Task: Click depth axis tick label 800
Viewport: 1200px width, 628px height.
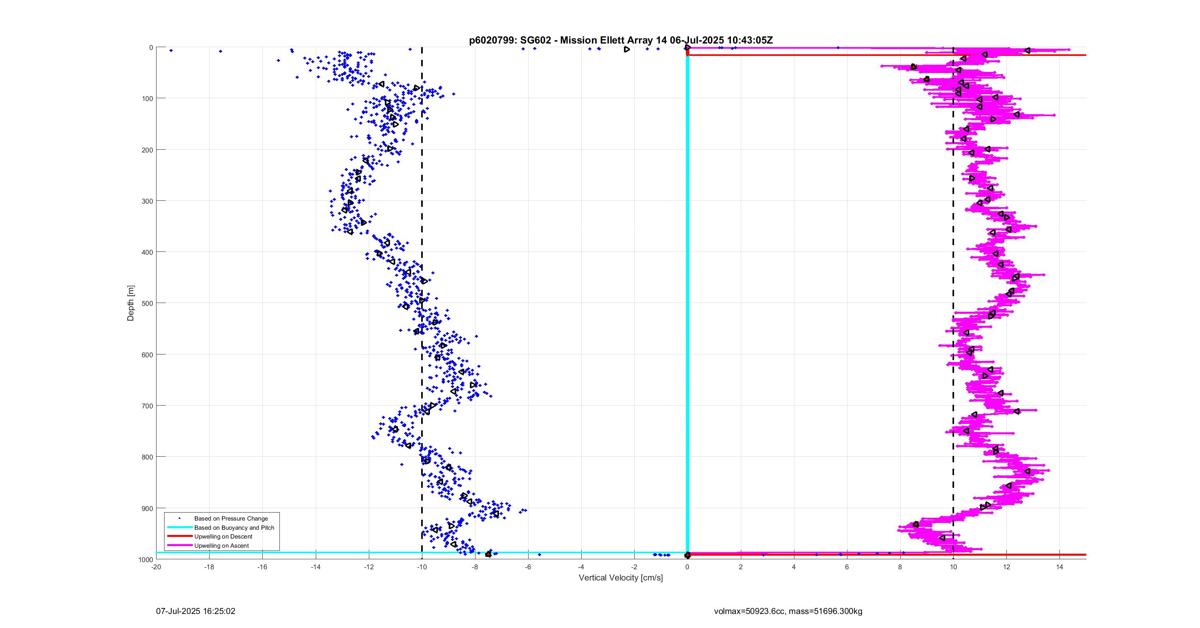Action: click(146, 457)
